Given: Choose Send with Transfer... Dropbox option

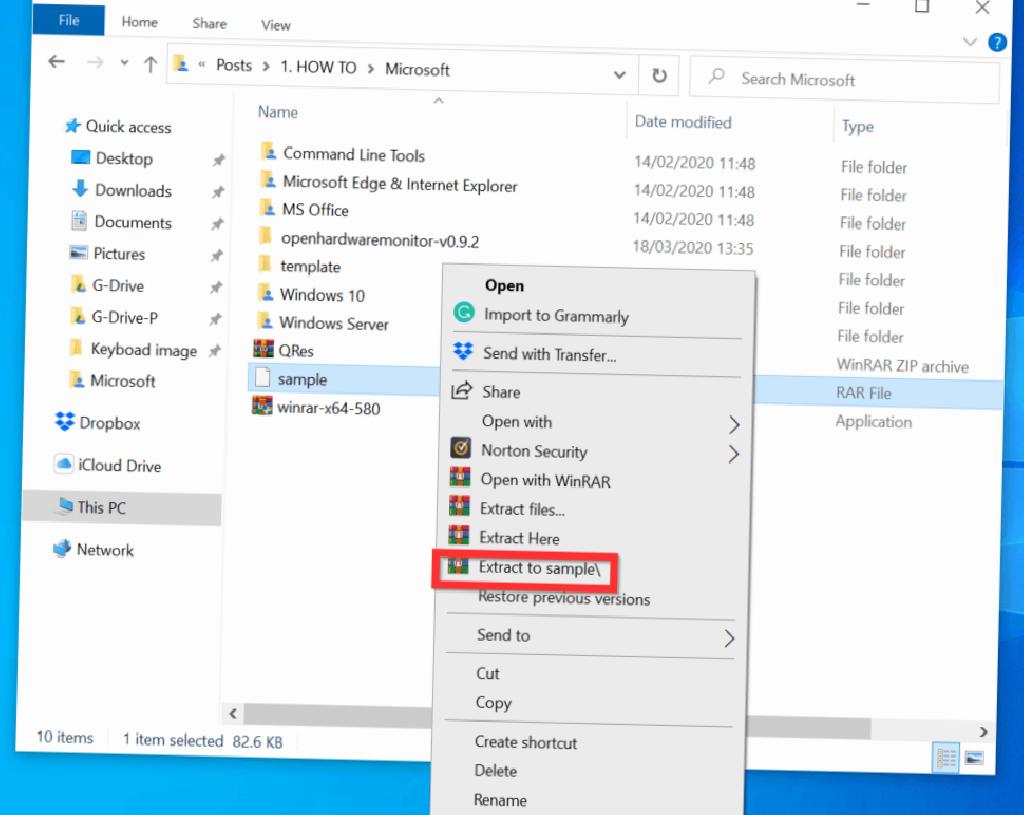Looking at the screenshot, I should pos(549,355).
